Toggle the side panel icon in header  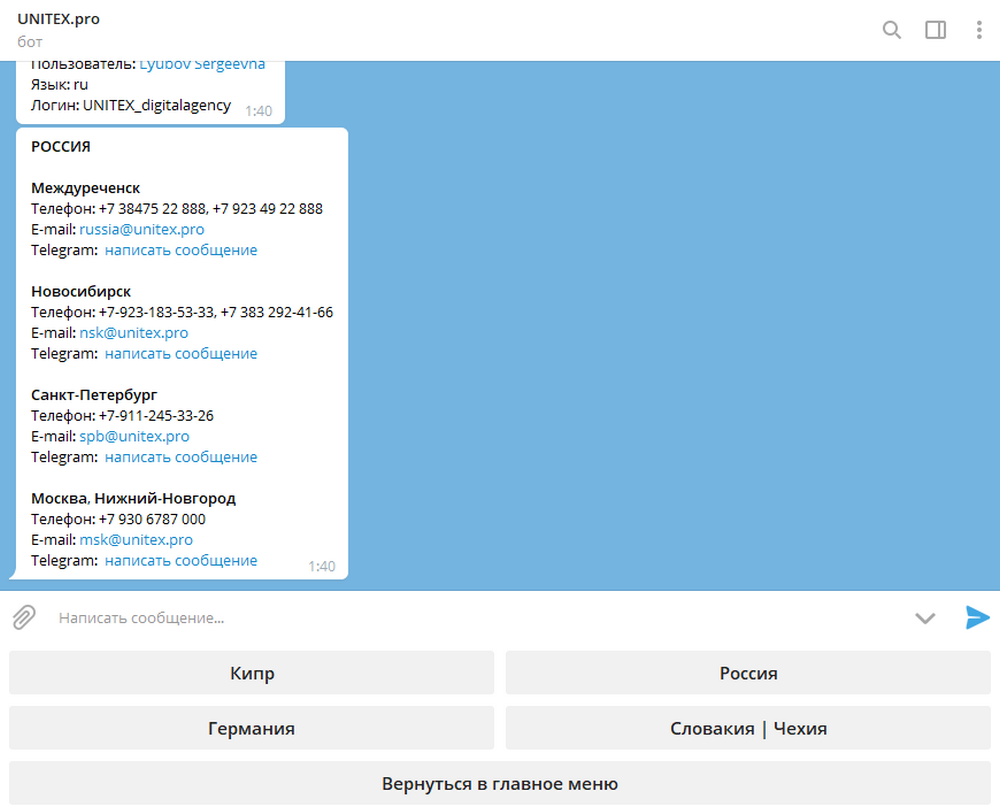[x=935, y=30]
